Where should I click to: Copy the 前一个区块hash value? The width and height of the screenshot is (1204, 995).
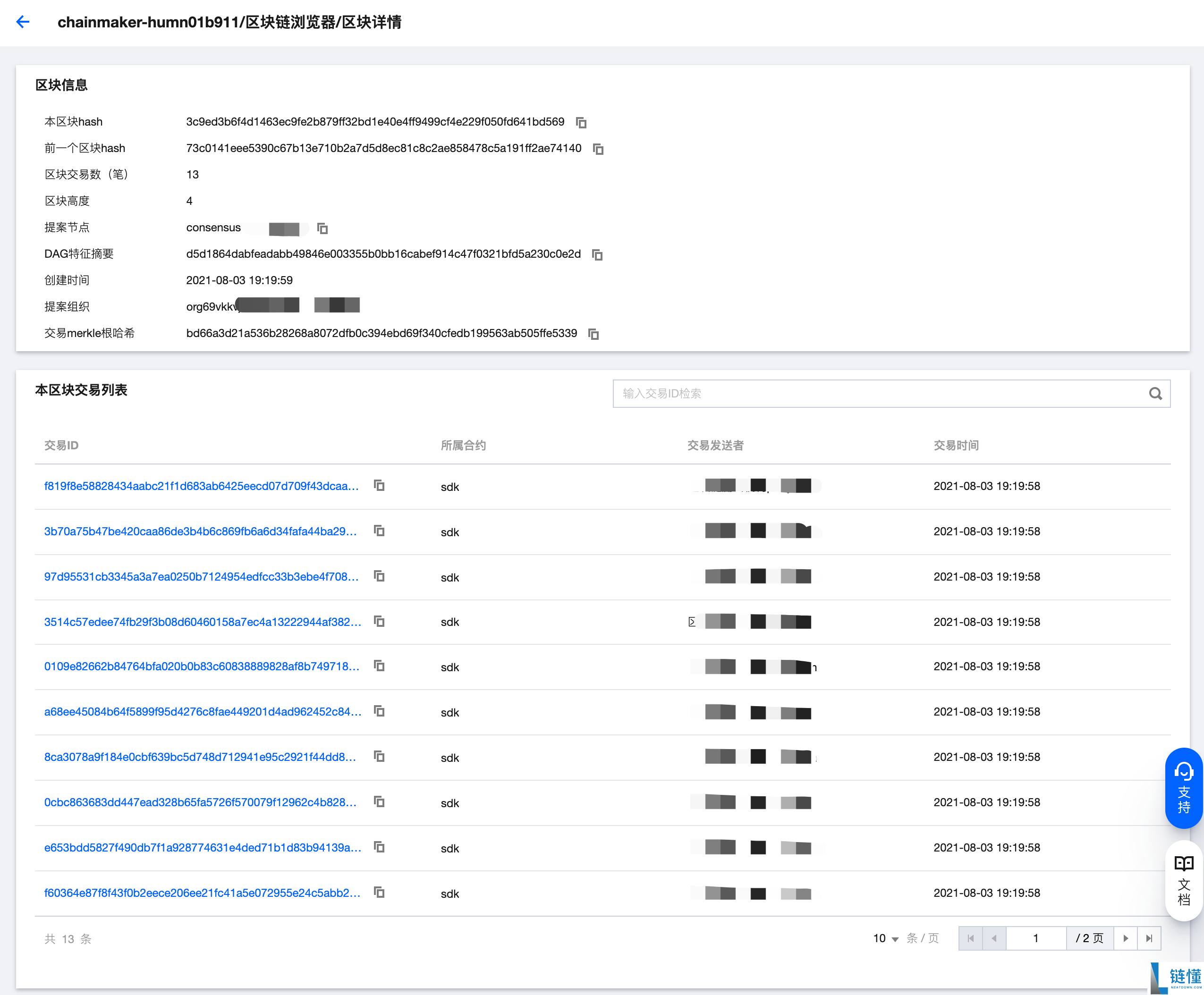click(598, 148)
